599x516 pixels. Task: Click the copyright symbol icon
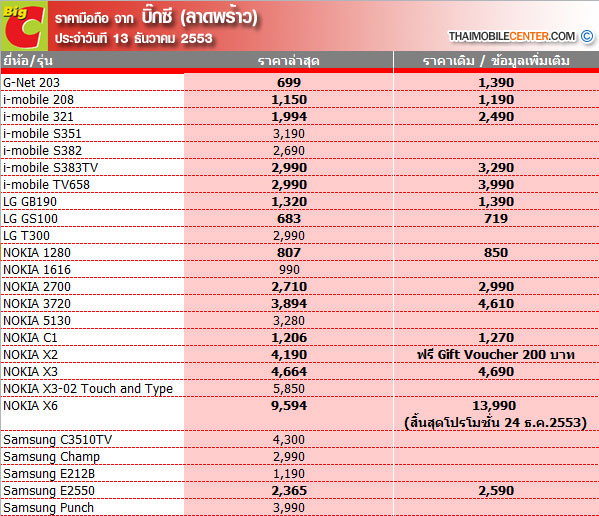pyautogui.click(x=587, y=36)
